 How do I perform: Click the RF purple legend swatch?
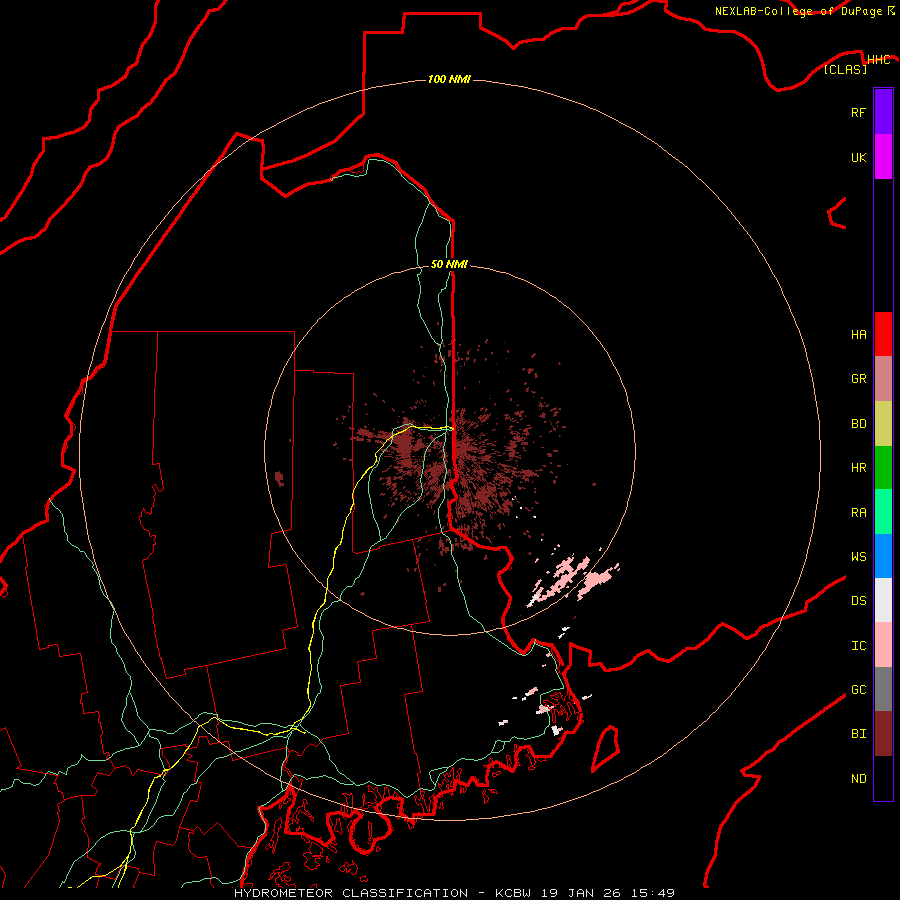(x=883, y=112)
